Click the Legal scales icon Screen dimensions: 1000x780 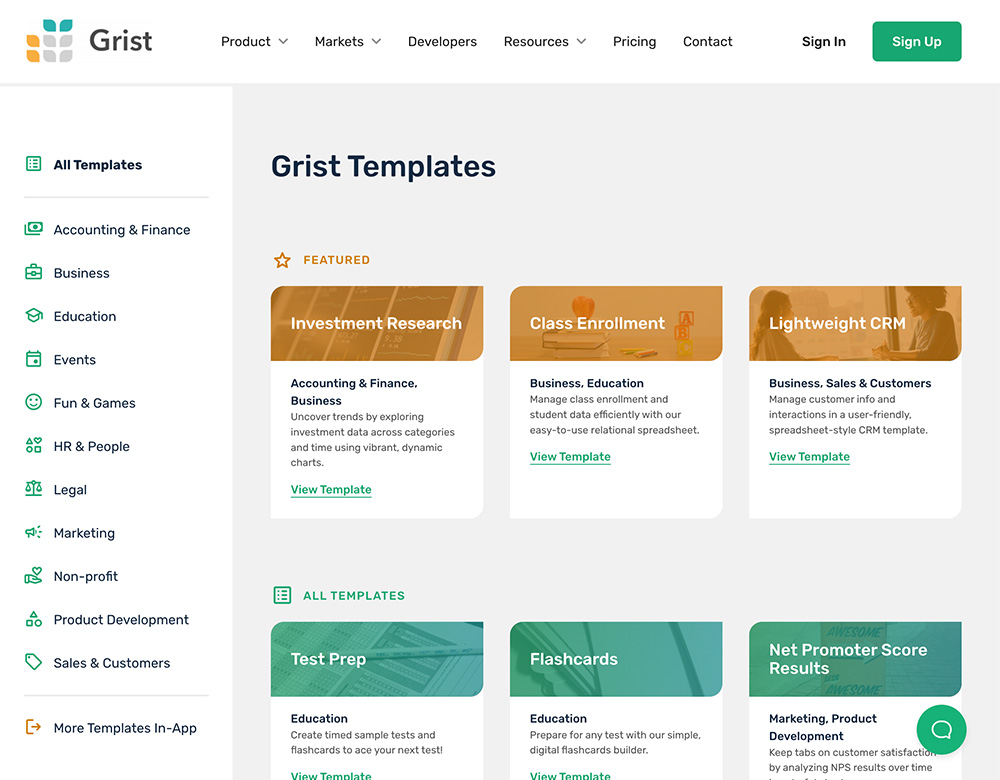point(34,489)
